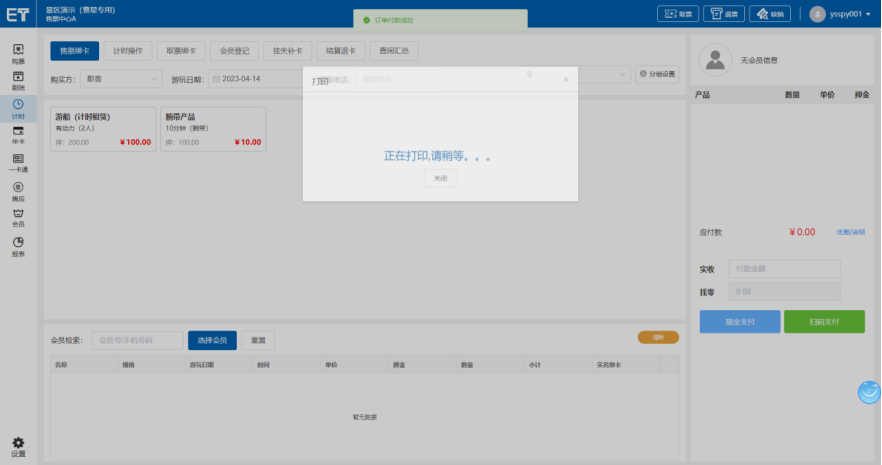Go to 一卡通 in the sidebar
This screenshot has height=465, width=882.
pyautogui.click(x=18, y=163)
